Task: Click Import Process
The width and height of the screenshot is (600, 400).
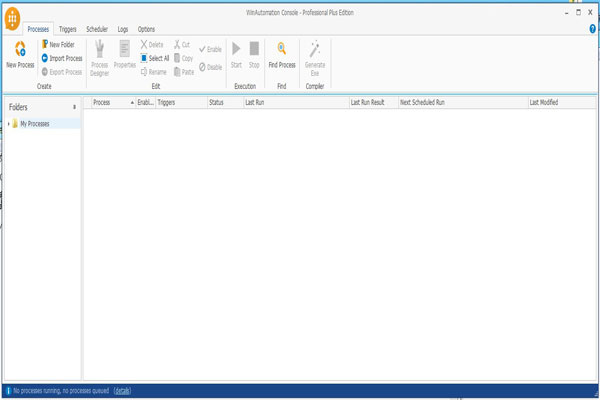Action: (x=62, y=58)
